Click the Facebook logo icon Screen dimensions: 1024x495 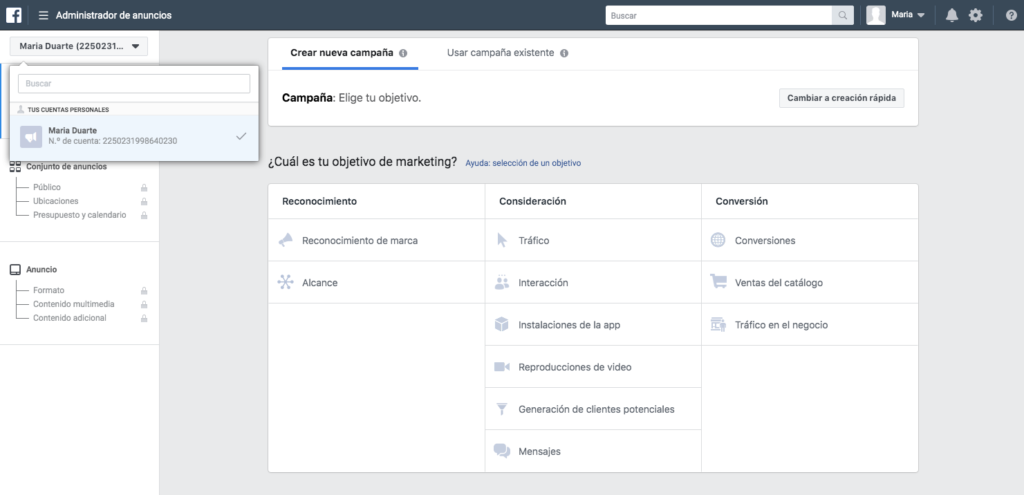coord(14,15)
